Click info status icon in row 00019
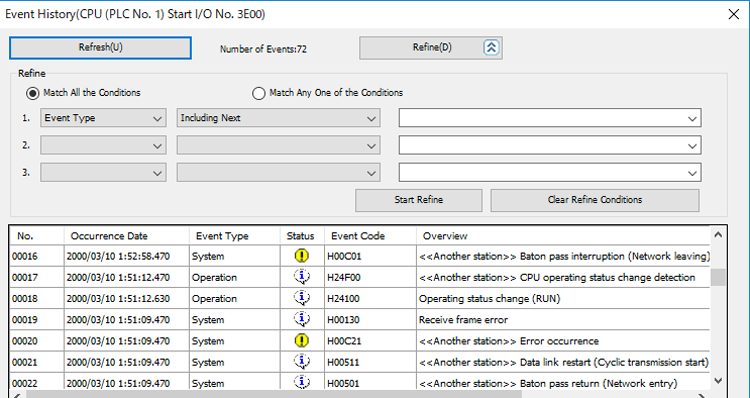The width and height of the screenshot is (750, 398). 301,319
